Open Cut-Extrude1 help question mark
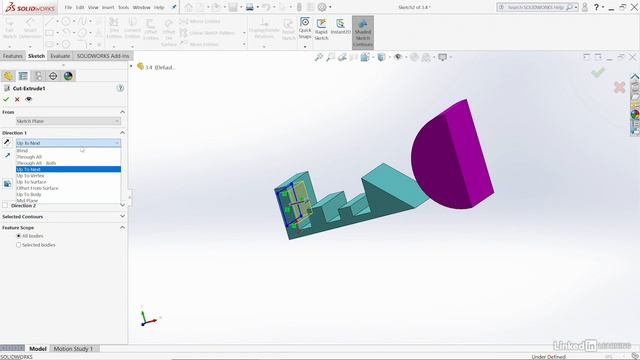 pyautogui.click(x=120, y=88)
